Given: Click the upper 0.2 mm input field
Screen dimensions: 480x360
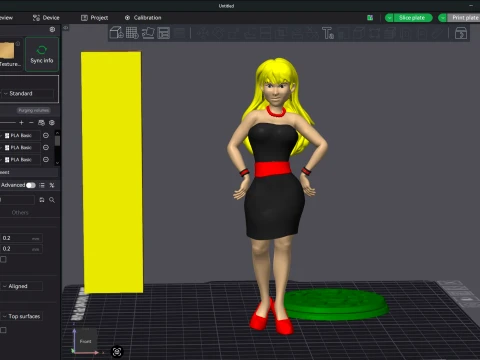Looking at the screenshot, I should tap(21, 238).
